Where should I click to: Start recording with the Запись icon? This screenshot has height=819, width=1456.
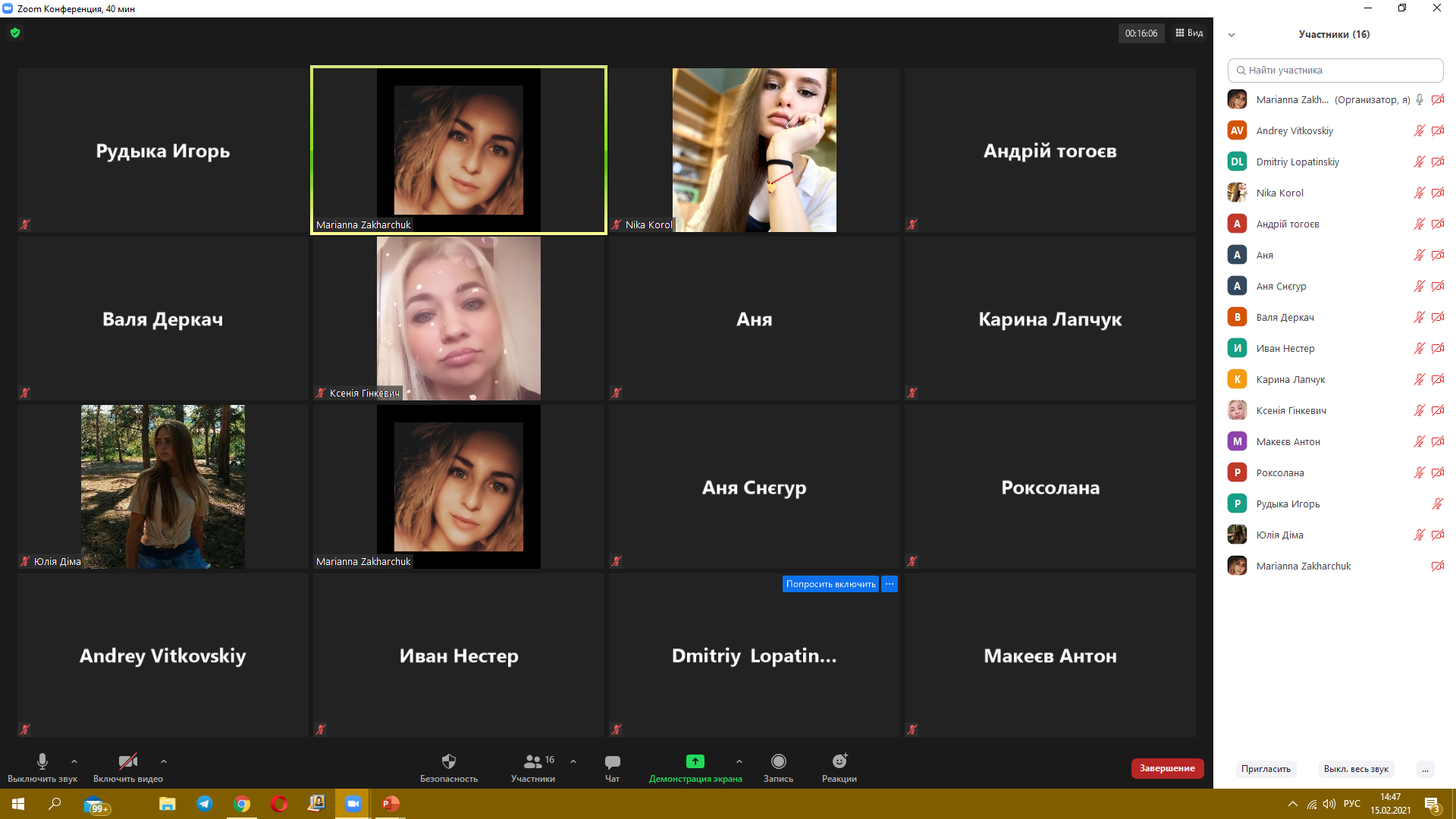pos(778,761)
